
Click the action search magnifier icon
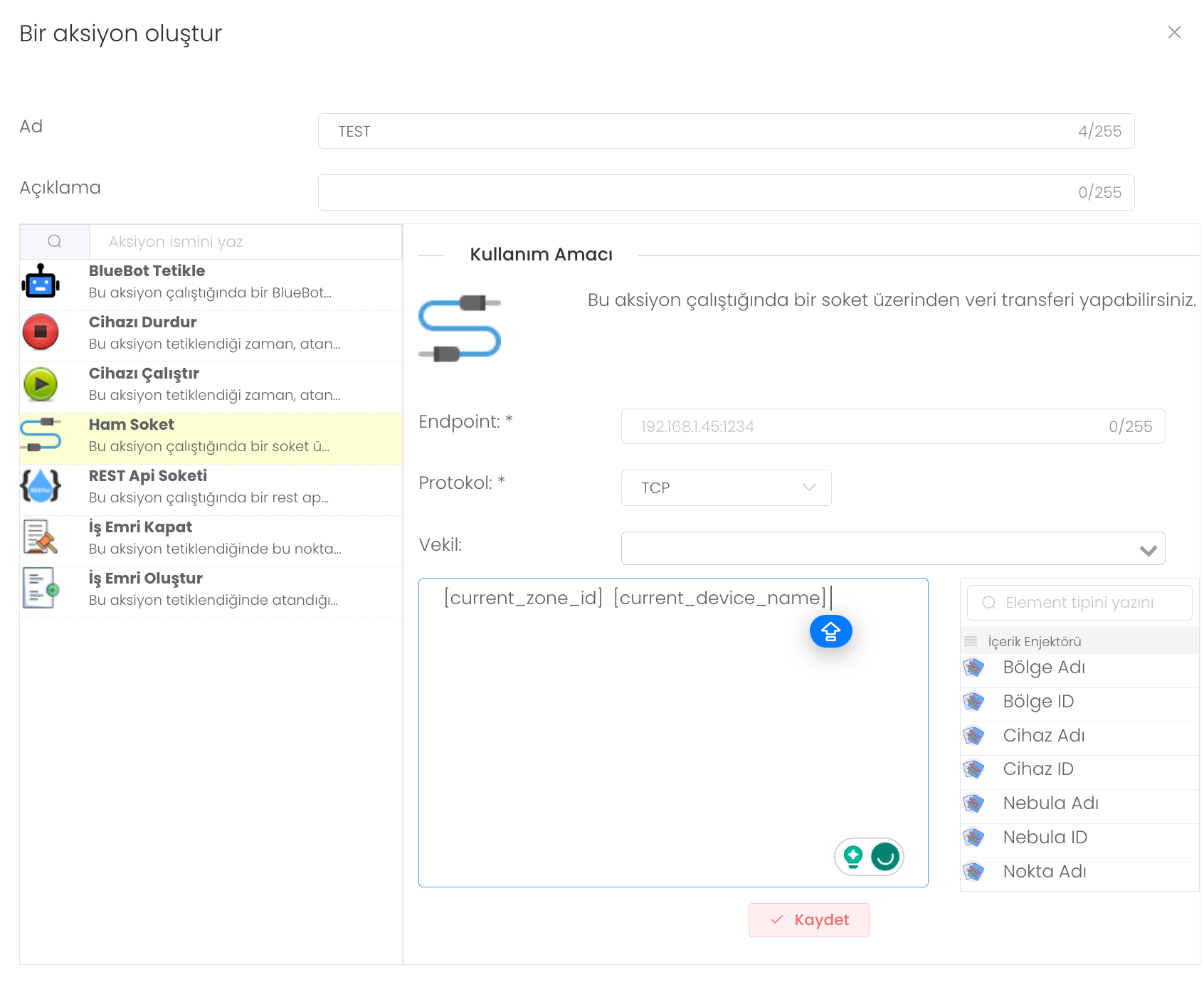[55, 242]
